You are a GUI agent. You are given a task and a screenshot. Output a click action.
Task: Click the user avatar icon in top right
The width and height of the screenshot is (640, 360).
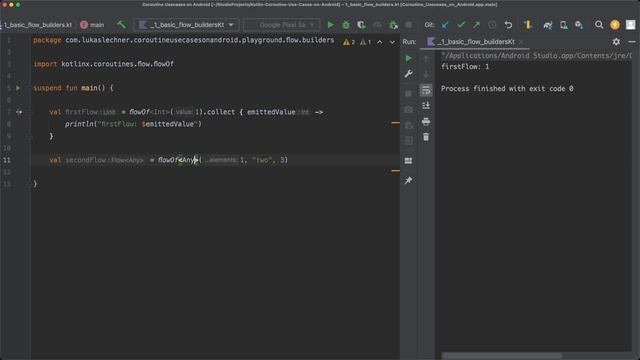click(631, 24)
